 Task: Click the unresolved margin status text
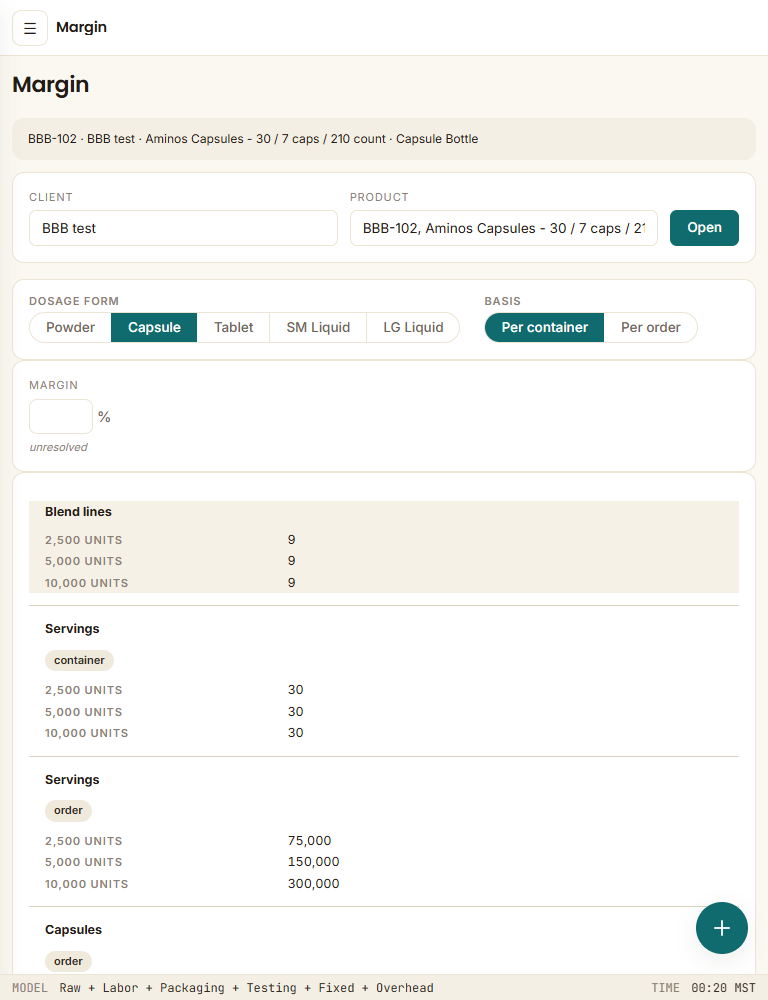tap(58, 447)
